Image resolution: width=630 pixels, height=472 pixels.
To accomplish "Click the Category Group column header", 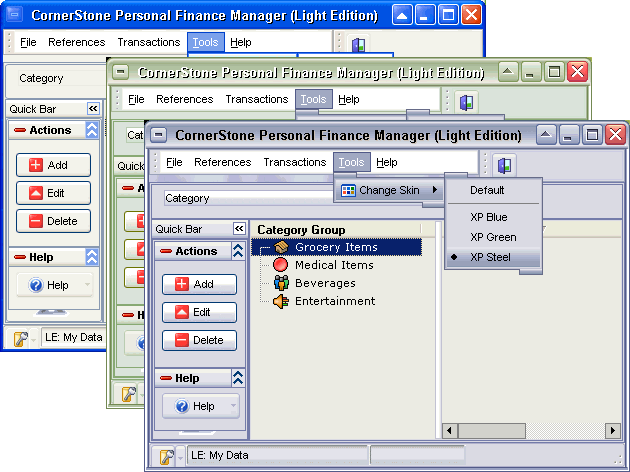I will click(x=338, y=229).
